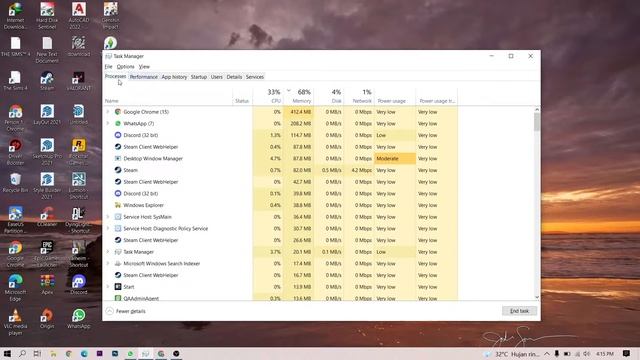Switch to the Performance tab
The width and height of the screenshot is (640, 360).
143,77
